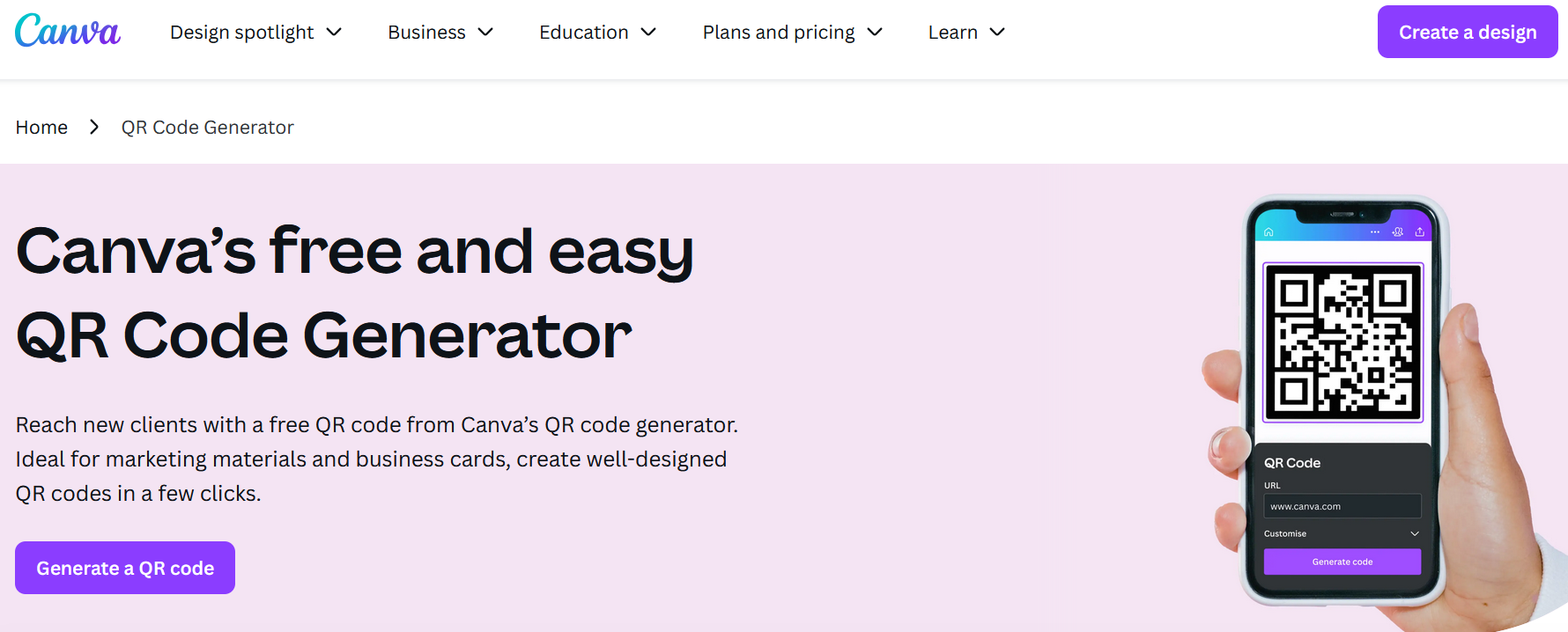The image size is (1568, 632).
Task: Go to the Home breadcrumb link
Action: [41, 128]
